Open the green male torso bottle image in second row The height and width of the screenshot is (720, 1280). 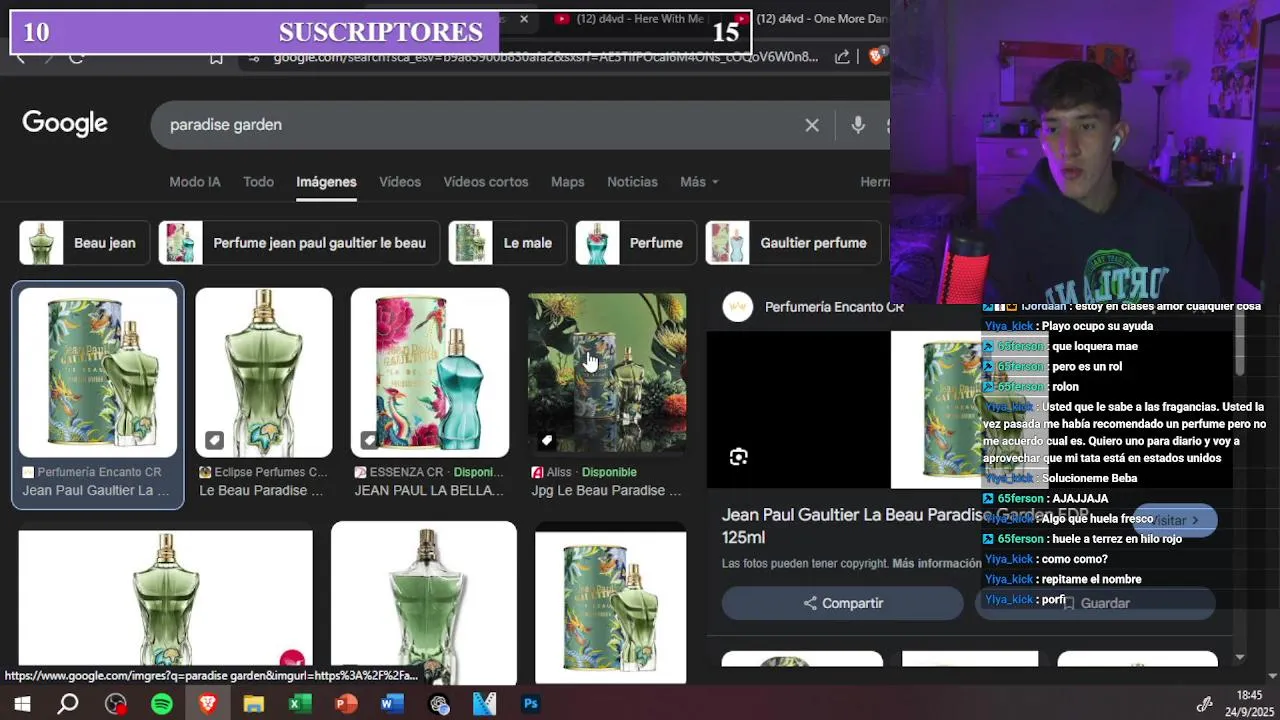tap(424, 603)
